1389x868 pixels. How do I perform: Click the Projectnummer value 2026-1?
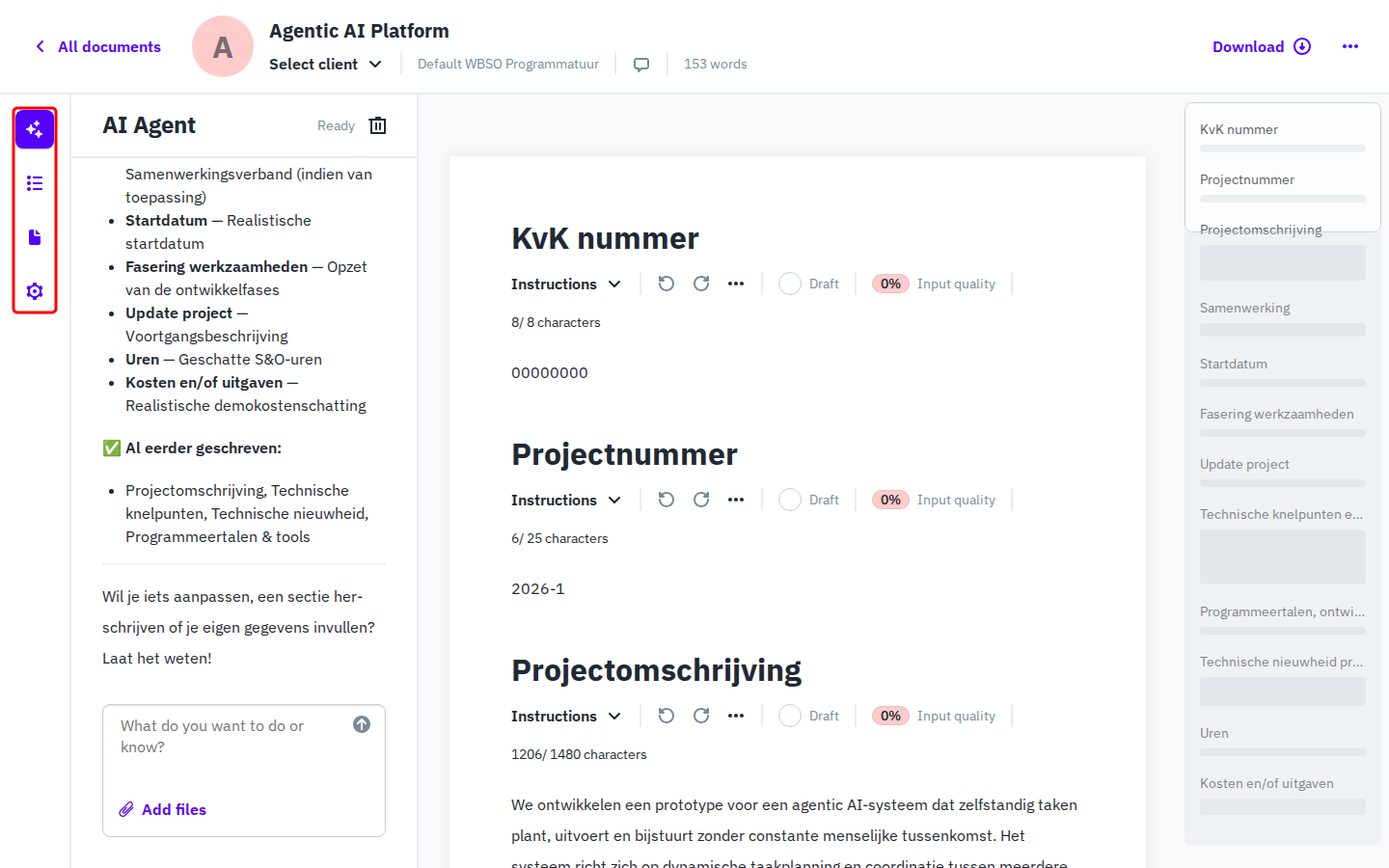[538, 588]
